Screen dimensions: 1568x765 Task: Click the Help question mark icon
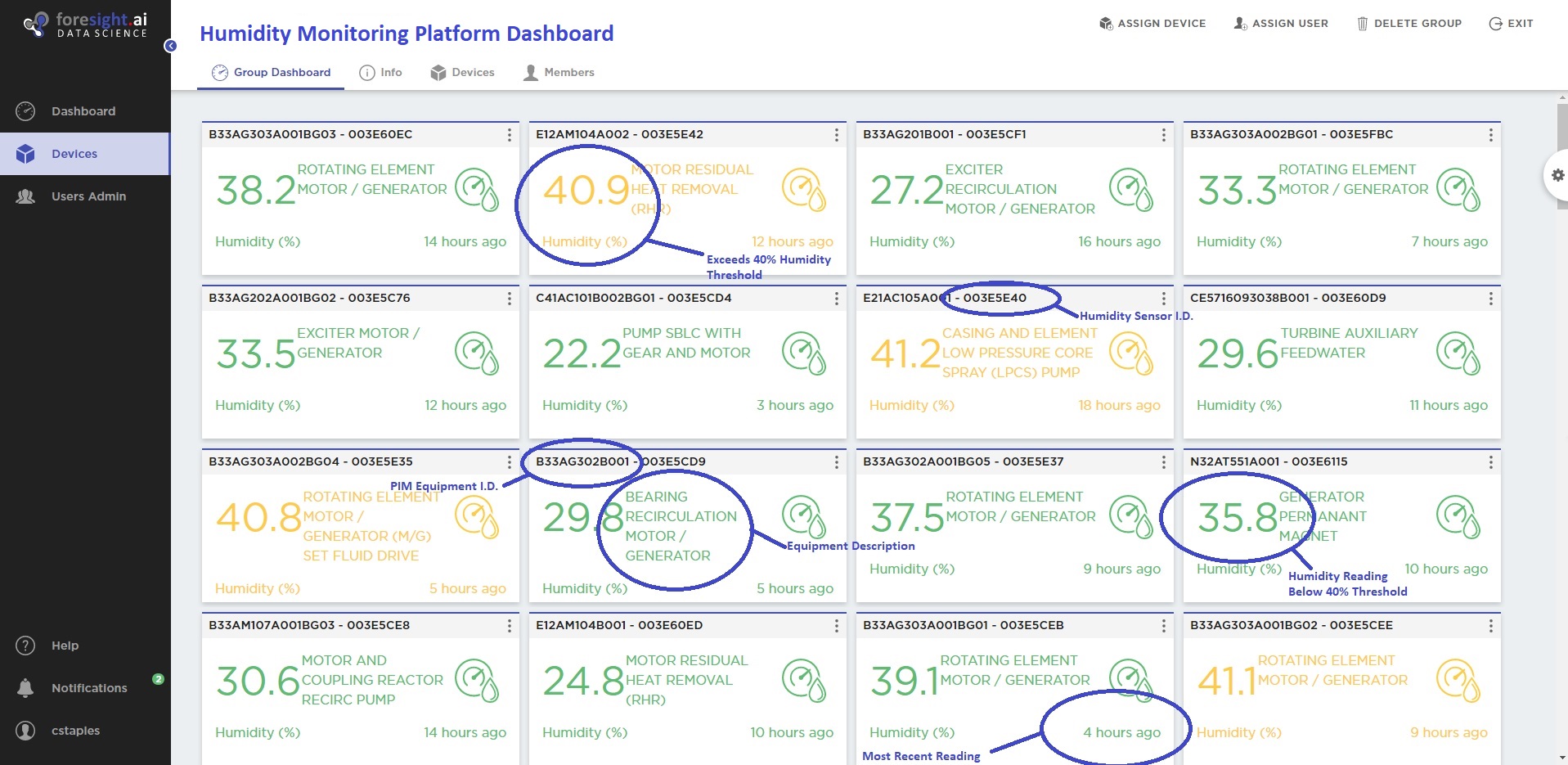tap(25, 646)
